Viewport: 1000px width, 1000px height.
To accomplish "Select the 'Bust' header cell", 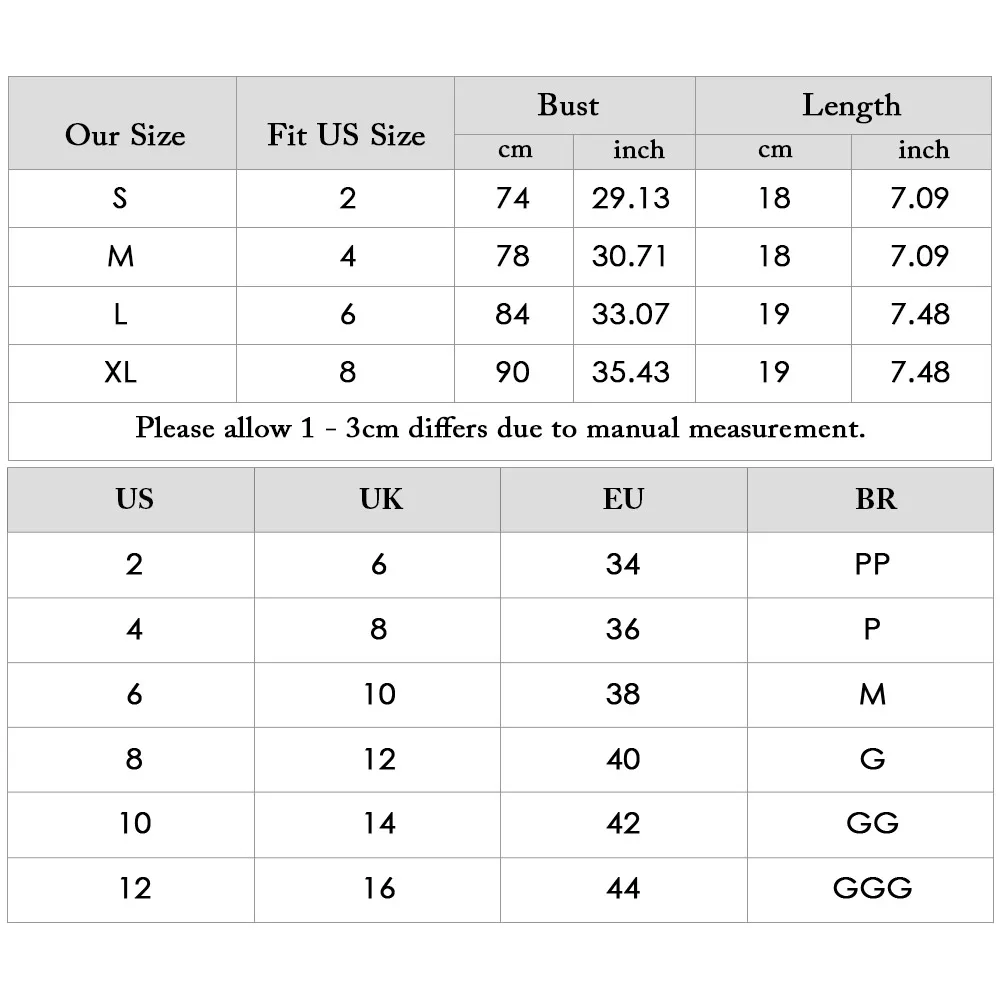I will point(568,106).
